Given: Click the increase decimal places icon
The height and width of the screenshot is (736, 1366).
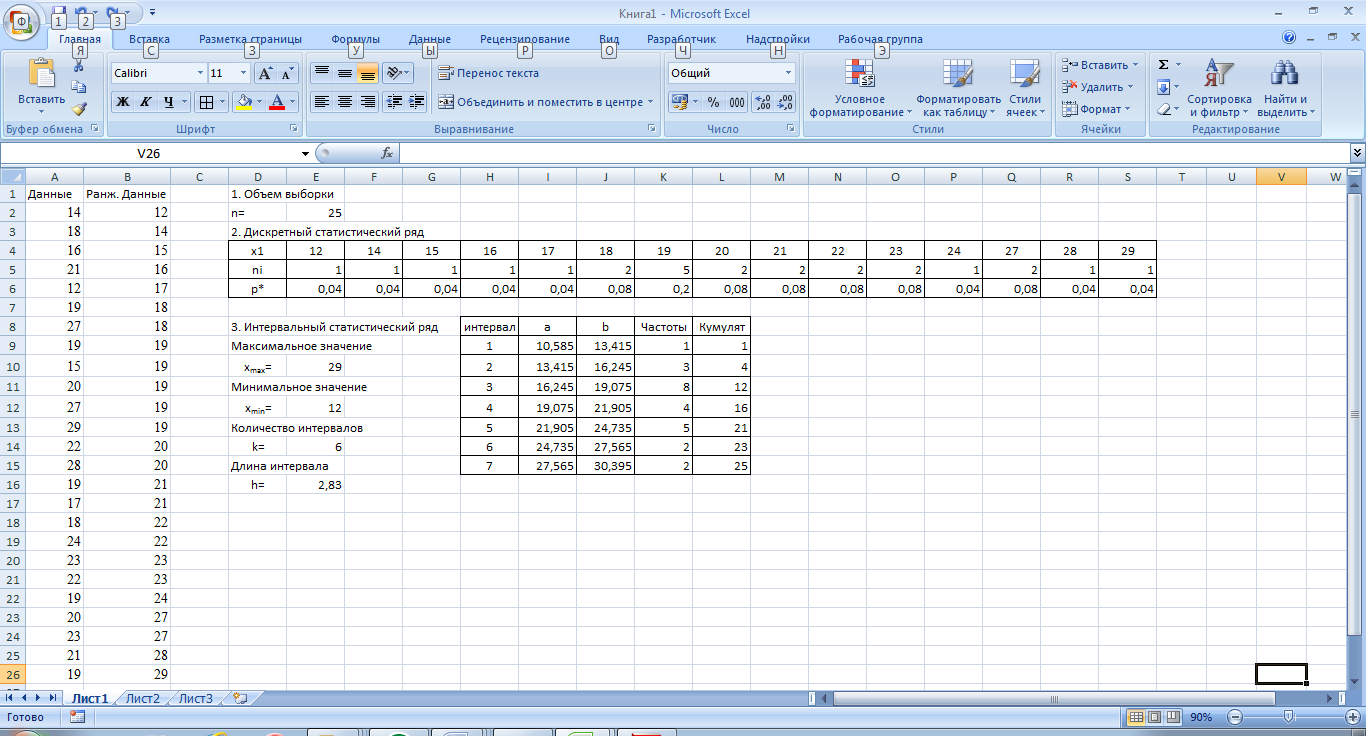Looking at the screenshot, I should pos(762,102).
